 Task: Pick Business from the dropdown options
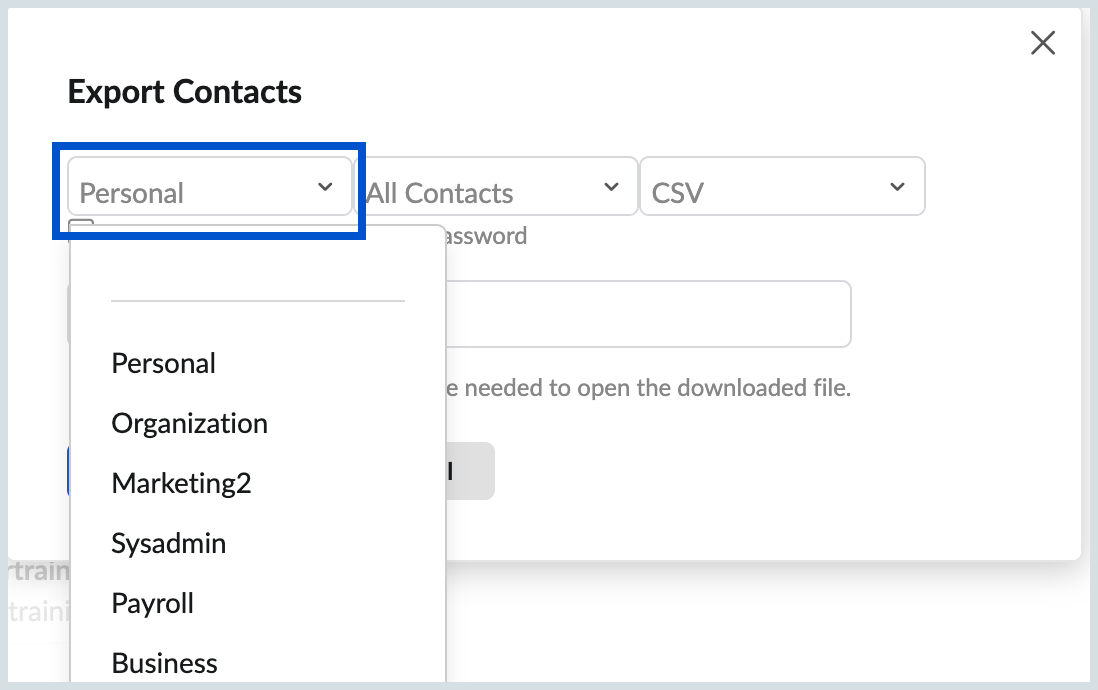tap(164, 662)
